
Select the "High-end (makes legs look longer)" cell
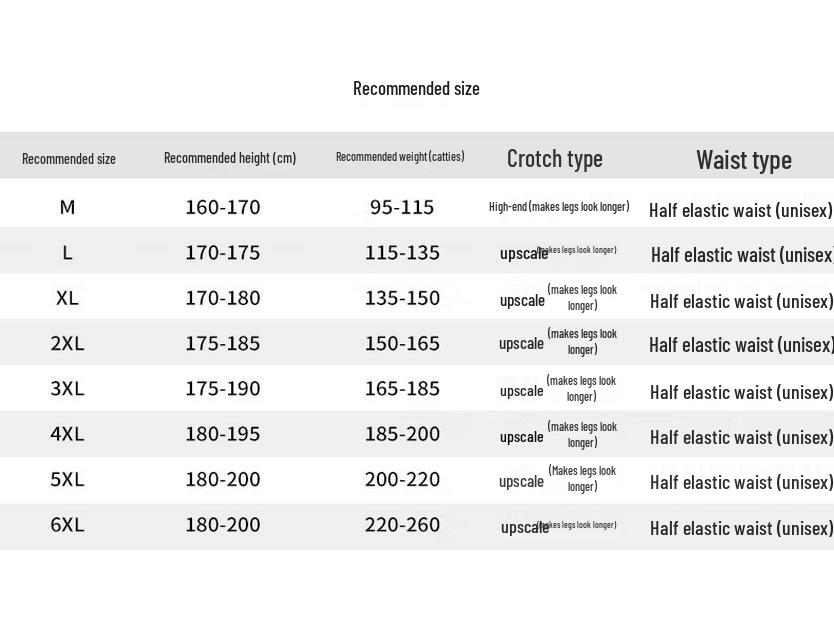coord(559,207)
